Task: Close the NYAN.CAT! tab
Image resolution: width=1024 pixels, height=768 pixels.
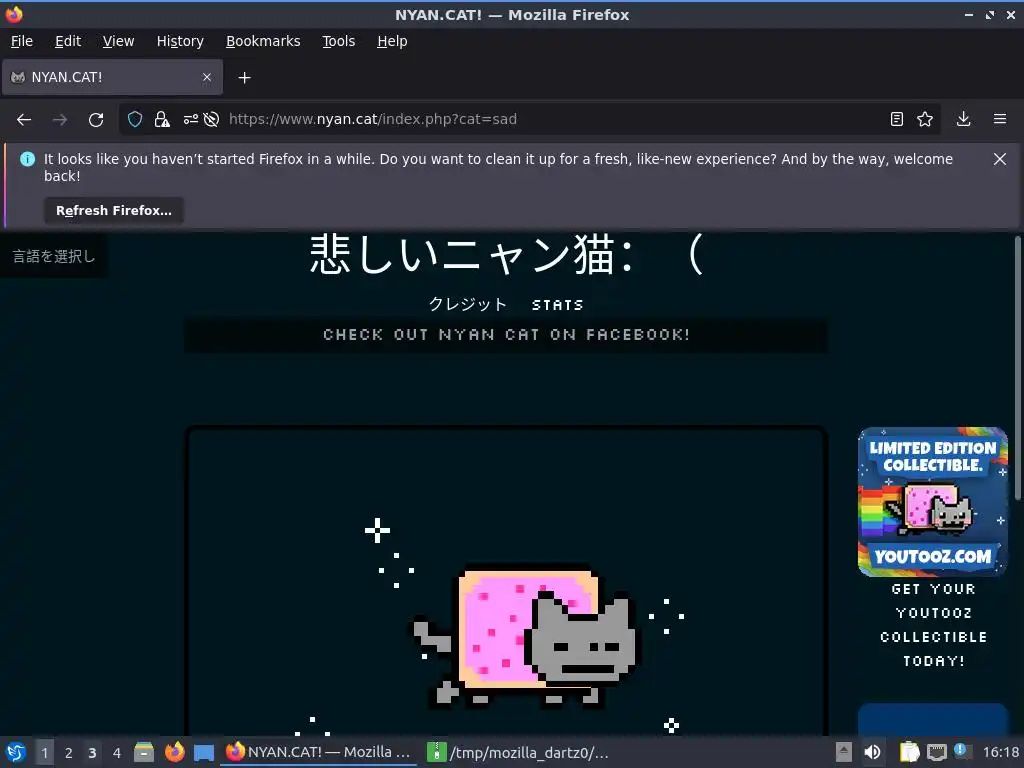Action: (x=207, y=77)
